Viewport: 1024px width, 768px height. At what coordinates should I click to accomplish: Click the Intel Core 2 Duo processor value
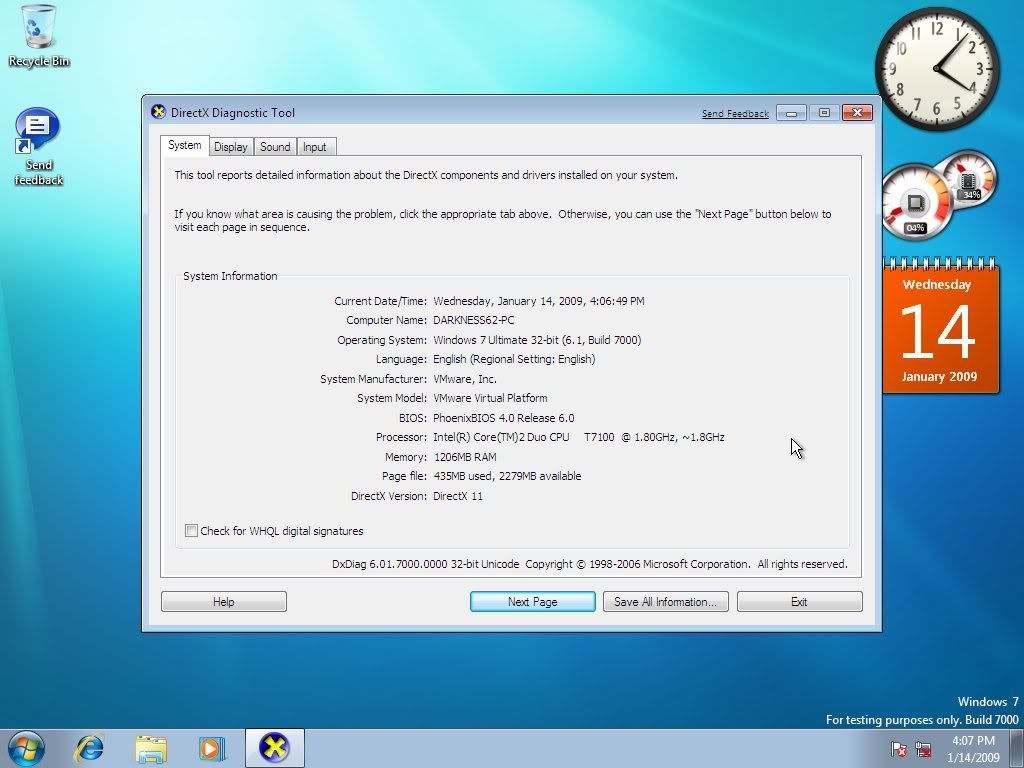[x=579, y=437]
